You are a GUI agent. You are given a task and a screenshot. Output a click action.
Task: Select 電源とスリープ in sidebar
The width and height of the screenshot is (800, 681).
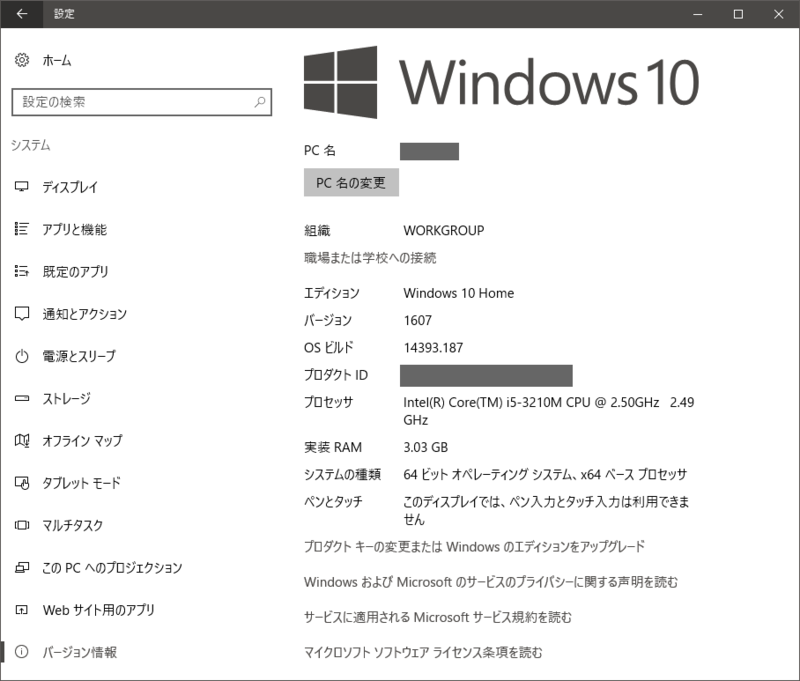(79, 356)
